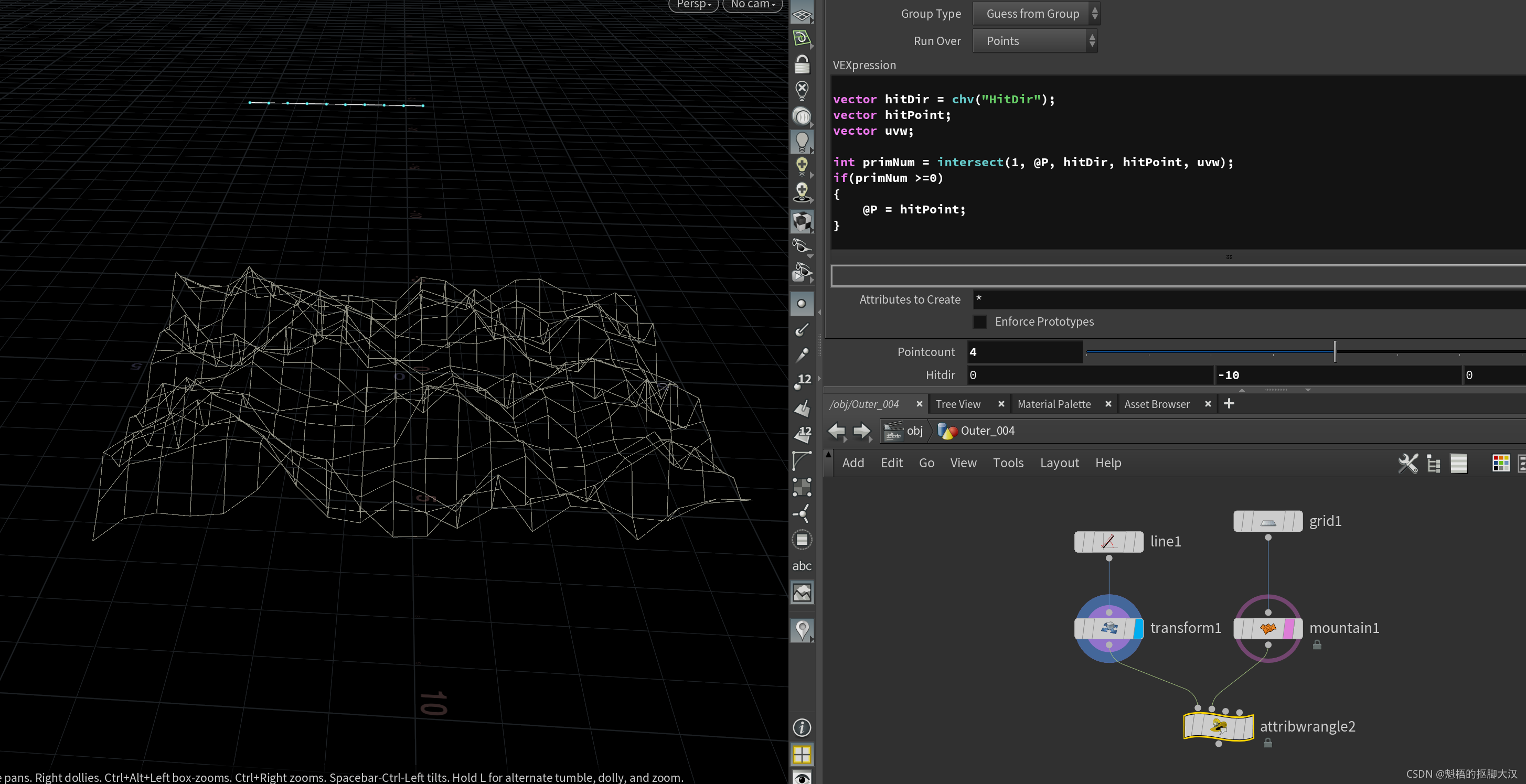Toggle the display flag on transform1 node
Image resolution: width=1526 pixels, height=784 pixels.
point(1137,628)
